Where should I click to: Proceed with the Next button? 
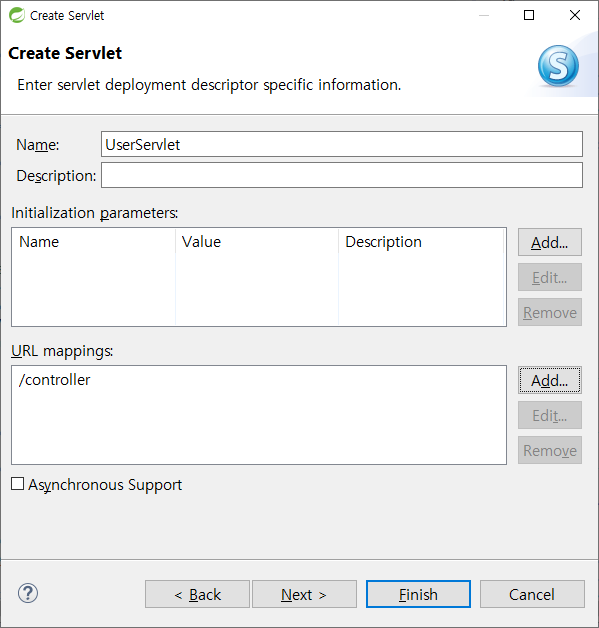pyautogui.click(x=304, y=594)
